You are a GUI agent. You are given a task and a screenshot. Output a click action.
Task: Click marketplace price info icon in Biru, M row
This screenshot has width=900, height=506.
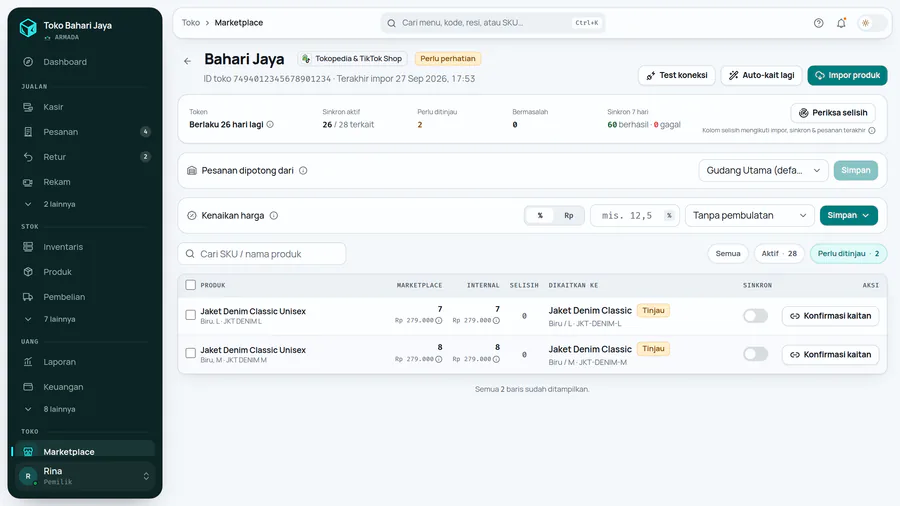pyautogui.click(x=439, y=359)
